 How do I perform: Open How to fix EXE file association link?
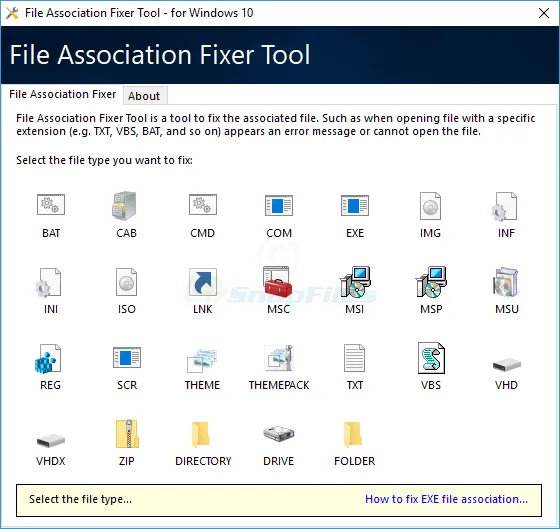[446, 499]
